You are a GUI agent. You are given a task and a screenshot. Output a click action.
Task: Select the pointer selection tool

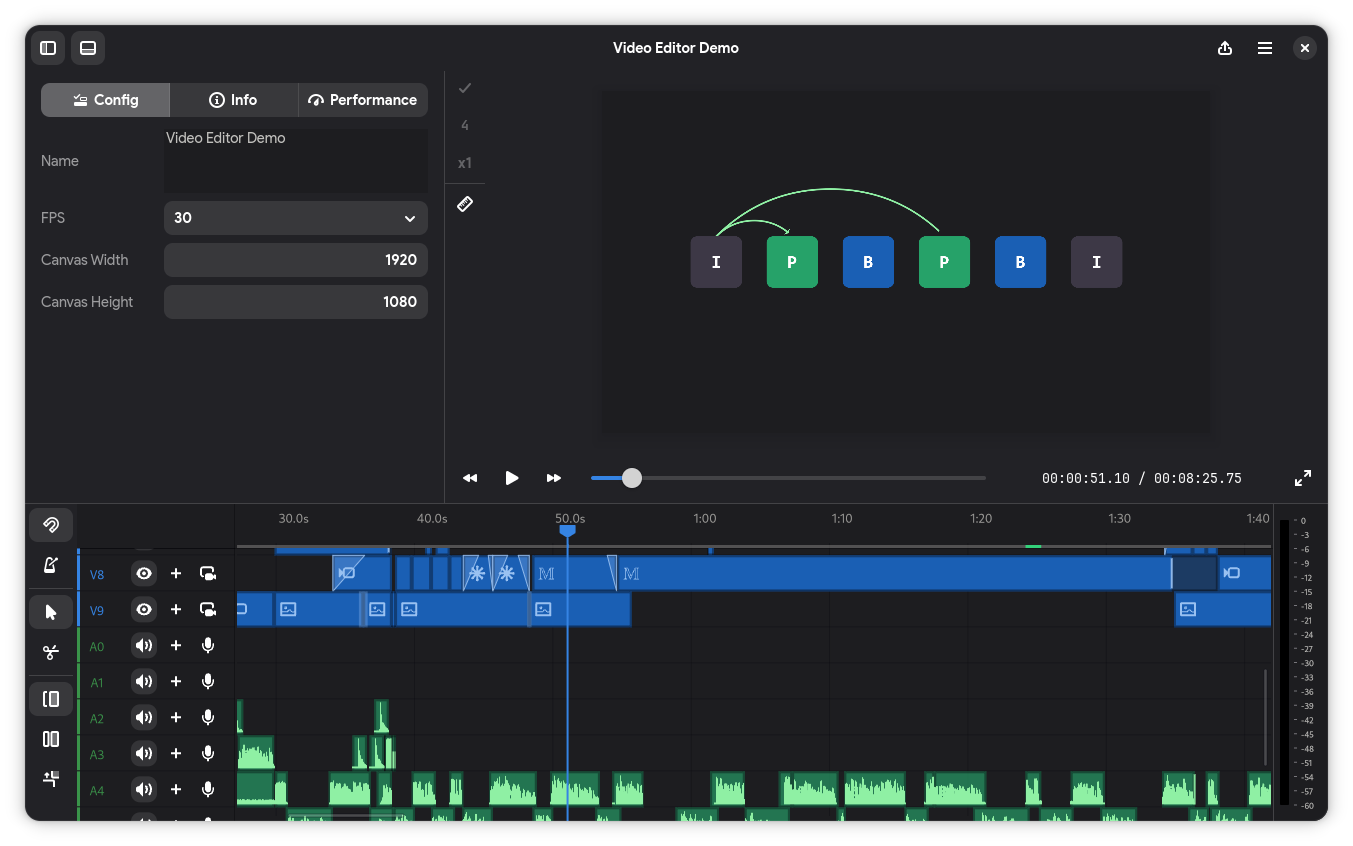click(x=51, y=612)
